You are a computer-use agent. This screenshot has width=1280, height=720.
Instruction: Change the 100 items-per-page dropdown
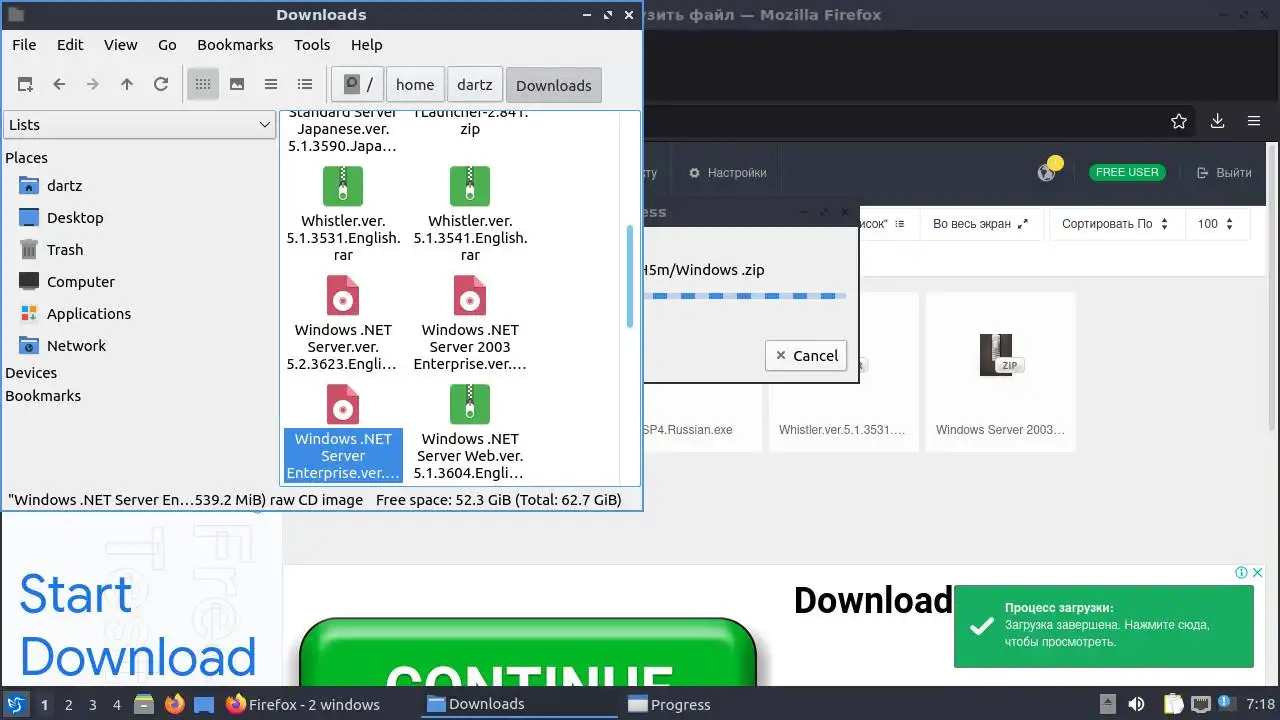(1216, 224)
